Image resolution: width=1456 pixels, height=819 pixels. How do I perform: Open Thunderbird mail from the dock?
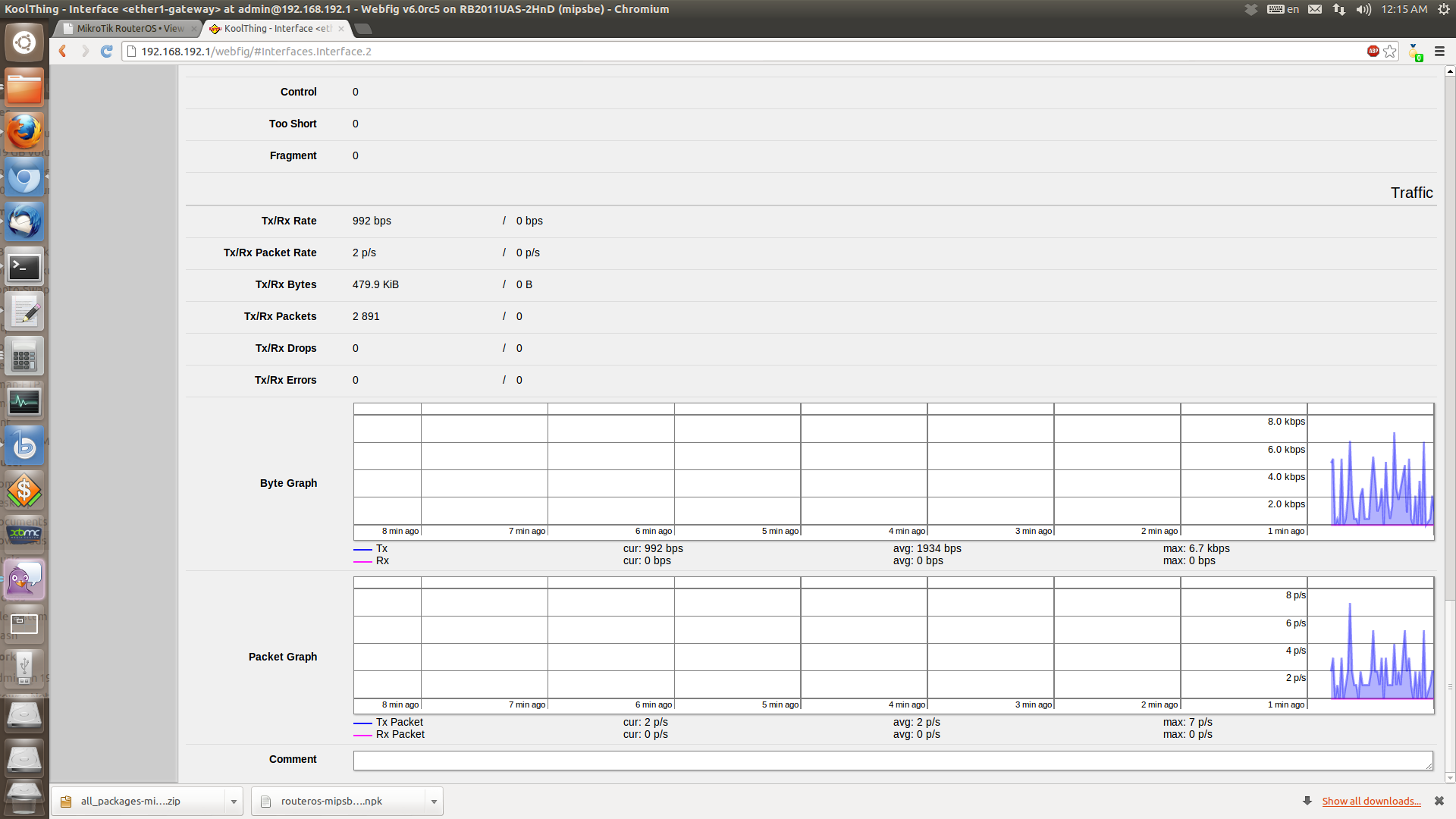point(24,222)
